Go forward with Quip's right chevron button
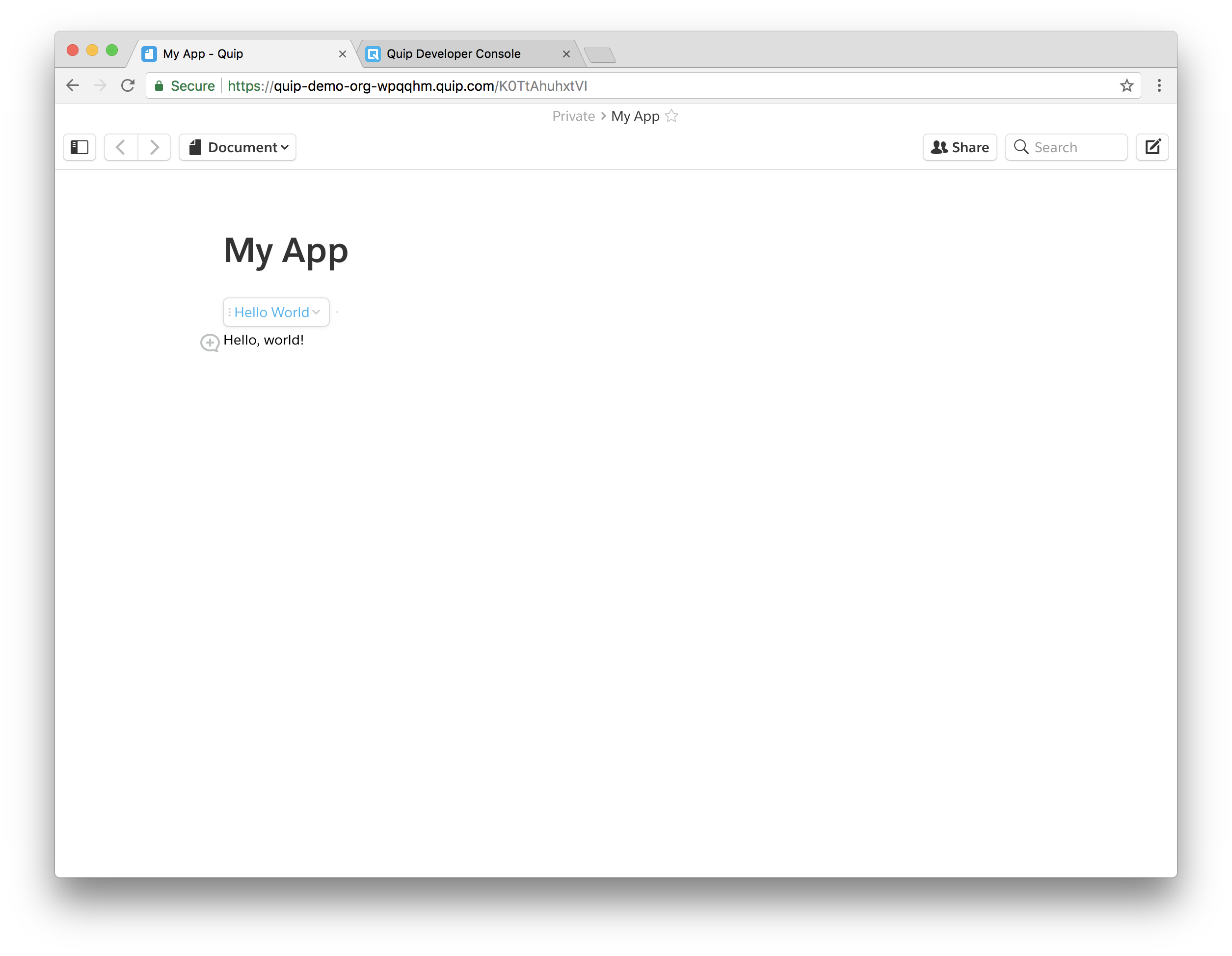 [154, 148]
